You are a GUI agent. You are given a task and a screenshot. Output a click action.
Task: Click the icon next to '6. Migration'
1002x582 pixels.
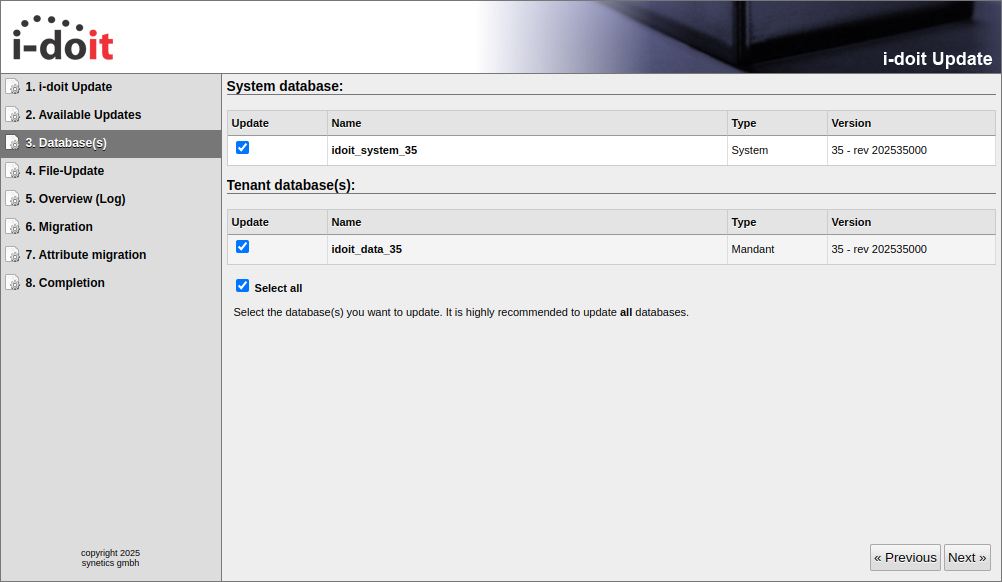13,227
